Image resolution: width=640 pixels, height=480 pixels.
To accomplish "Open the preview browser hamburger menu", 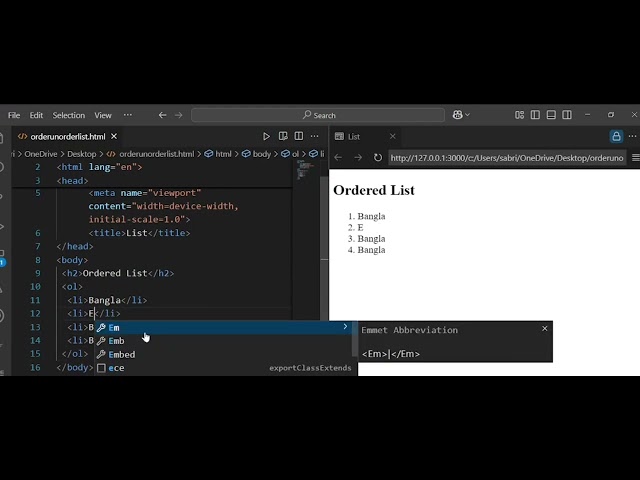I will pyautogui.click(x=636, y=158).
